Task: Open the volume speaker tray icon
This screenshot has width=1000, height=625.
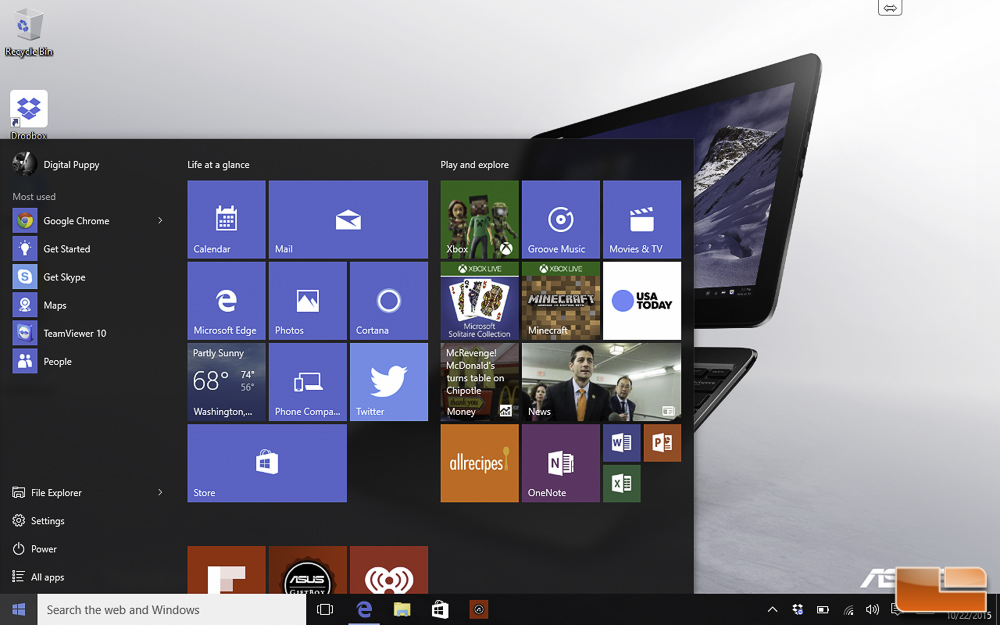Action: pyautogui.click(x=872, y=610)
